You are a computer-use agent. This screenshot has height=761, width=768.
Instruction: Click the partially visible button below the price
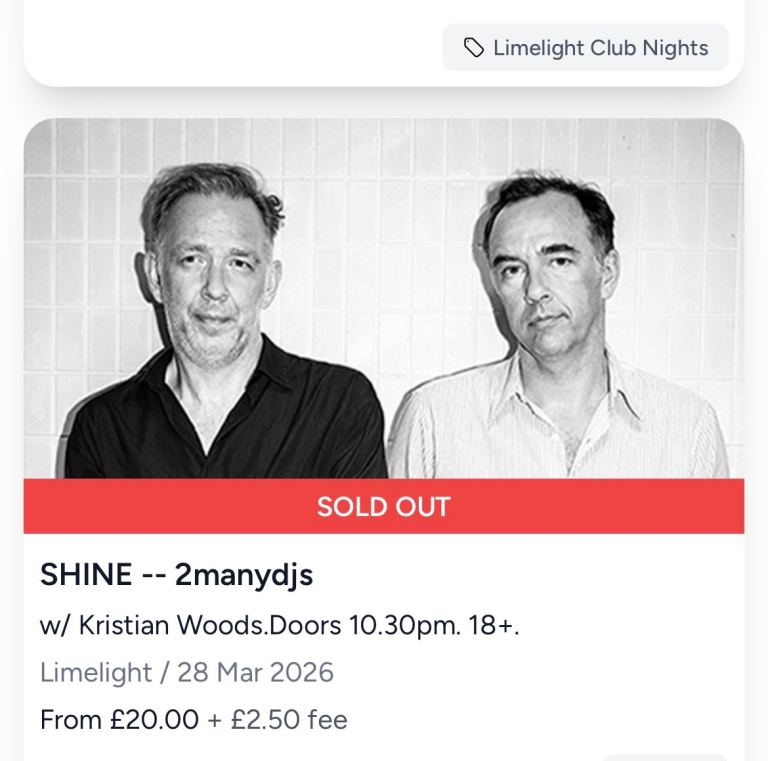click(x=664, y=756)
